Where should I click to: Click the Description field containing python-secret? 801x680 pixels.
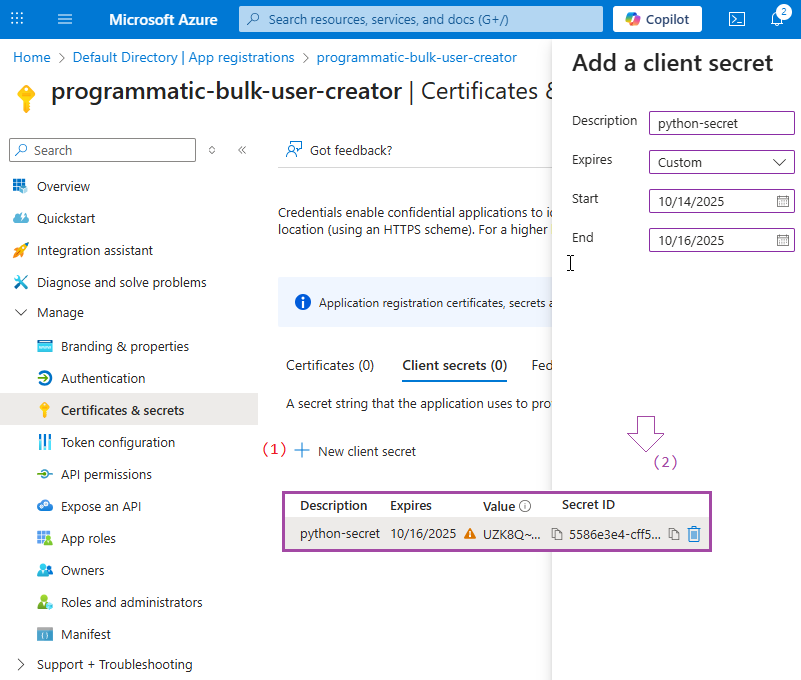(721, 123)
